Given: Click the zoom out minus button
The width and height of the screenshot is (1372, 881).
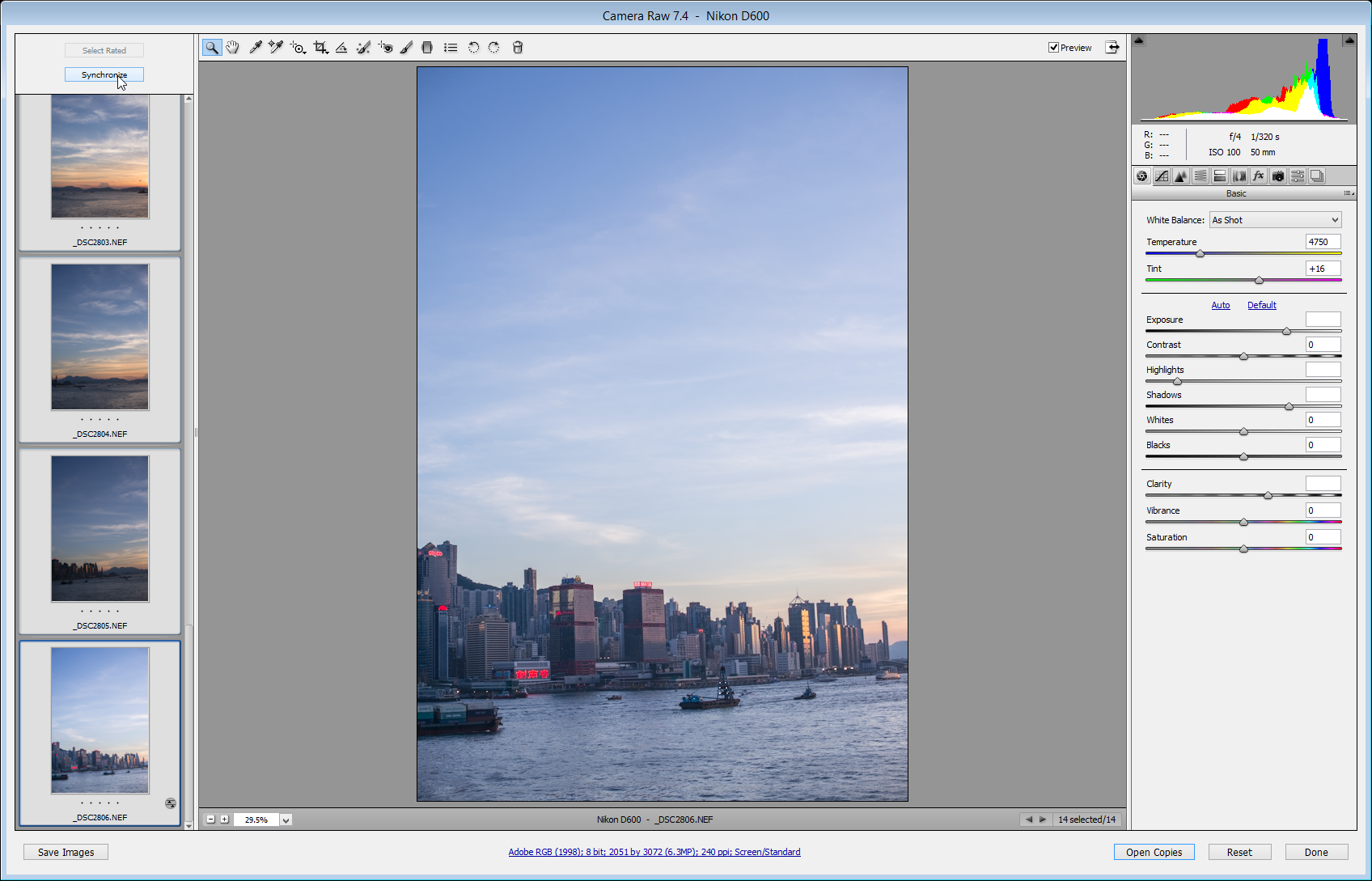Looking at the screenshot, I should click(x=211, y=820).
